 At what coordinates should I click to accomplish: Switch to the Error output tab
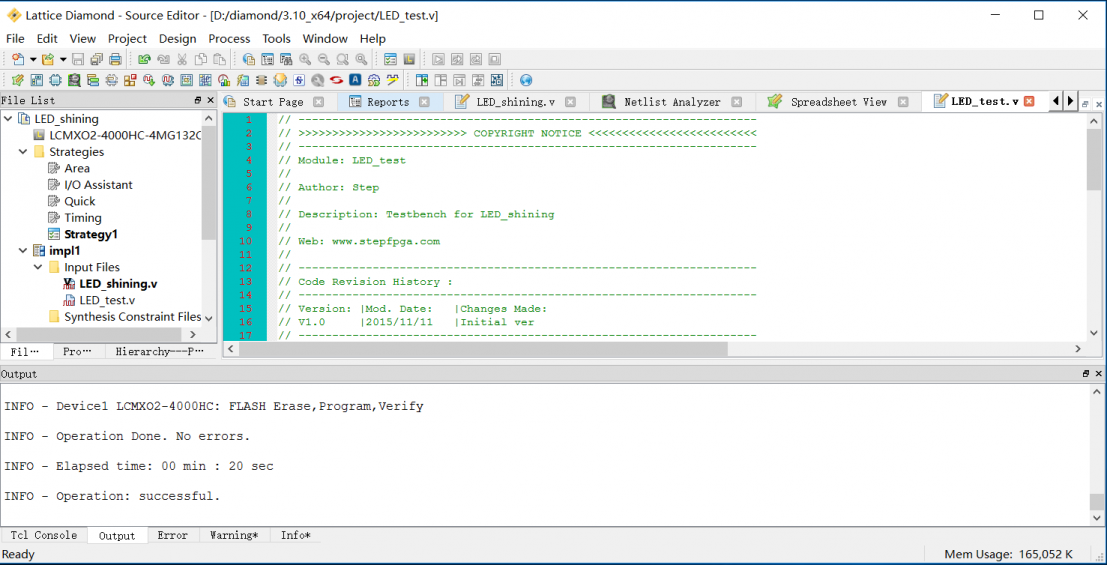pos(172,535)
